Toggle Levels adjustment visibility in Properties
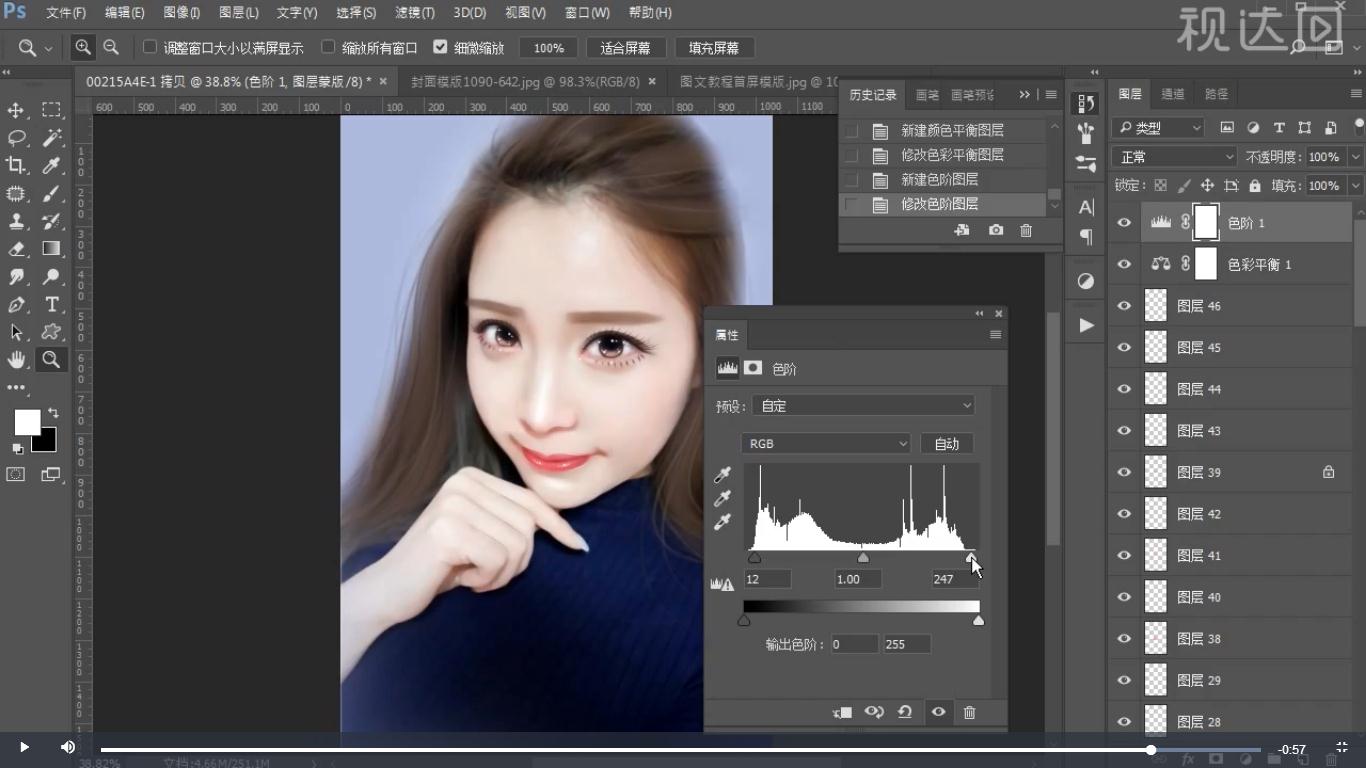This screenshot has height=768, width=1366. (938, 712)
